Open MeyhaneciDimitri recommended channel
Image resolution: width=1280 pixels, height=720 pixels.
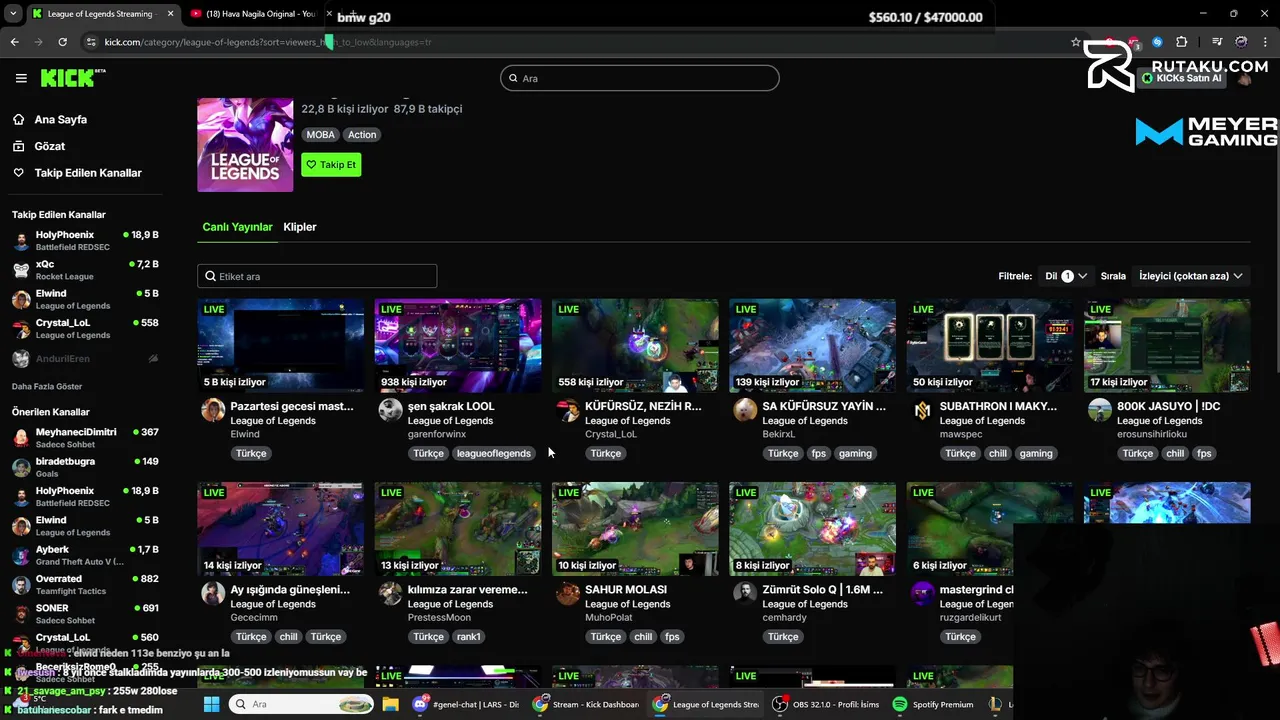click(85, 438)
